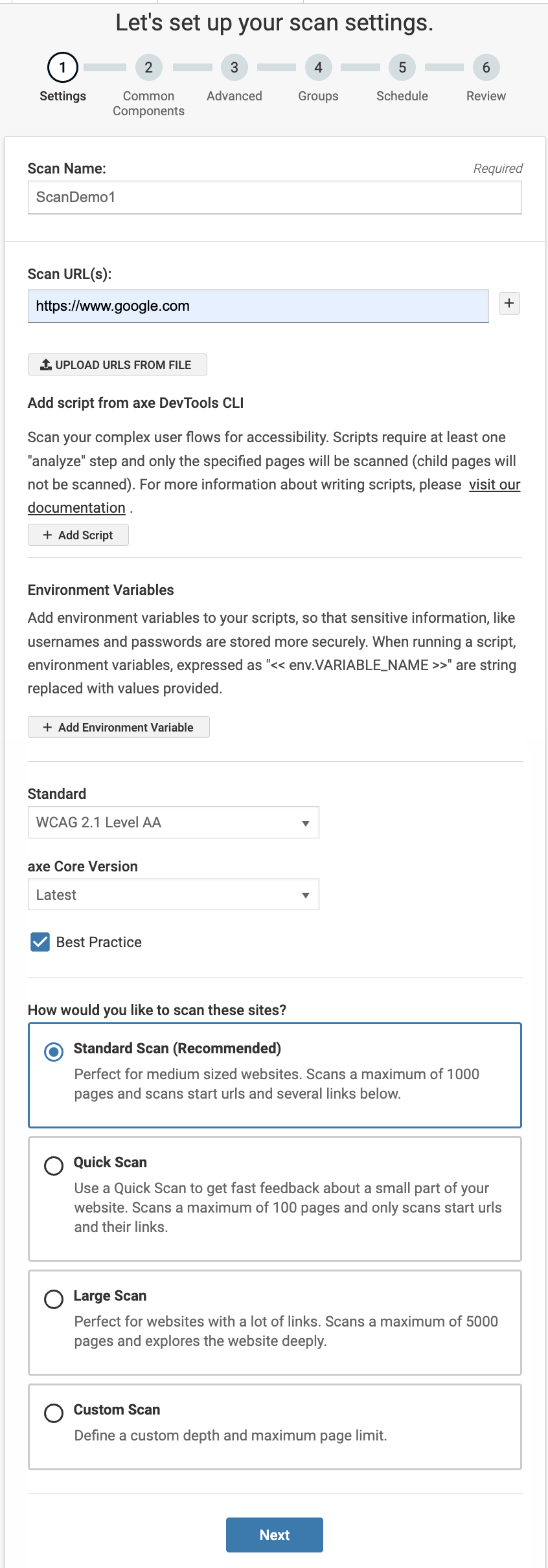Expand the axe Core Version dropdown
548x1568 pixels.
pyautogui.click(x=173, y=895)
